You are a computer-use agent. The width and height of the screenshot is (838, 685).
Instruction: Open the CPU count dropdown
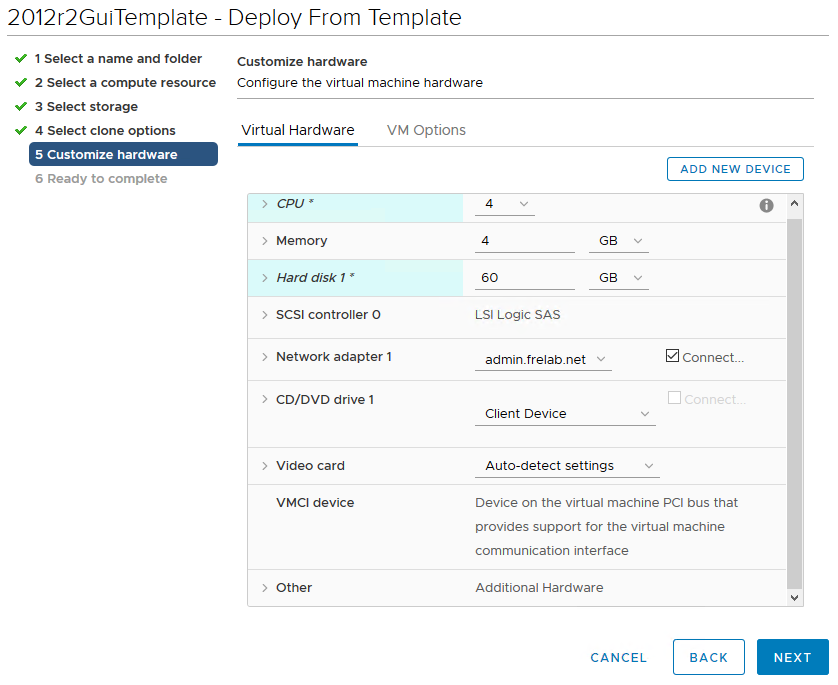[x=505, y=204]
